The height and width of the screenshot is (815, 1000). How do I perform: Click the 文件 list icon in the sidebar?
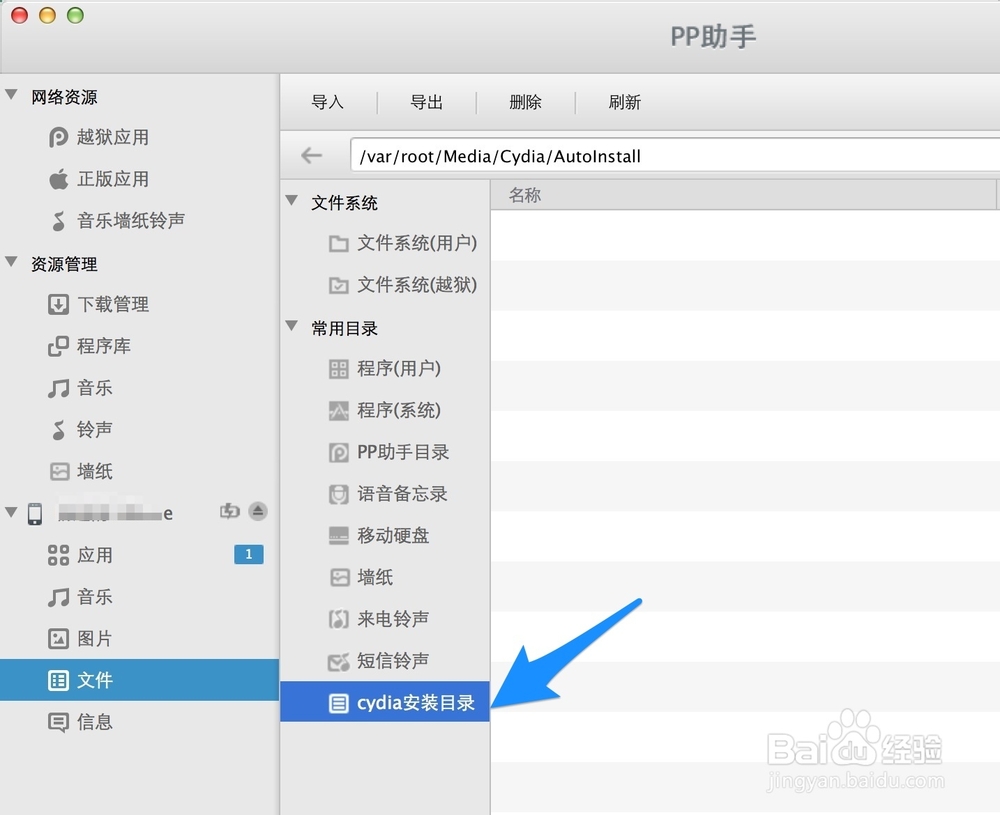[x=58, y=680]
